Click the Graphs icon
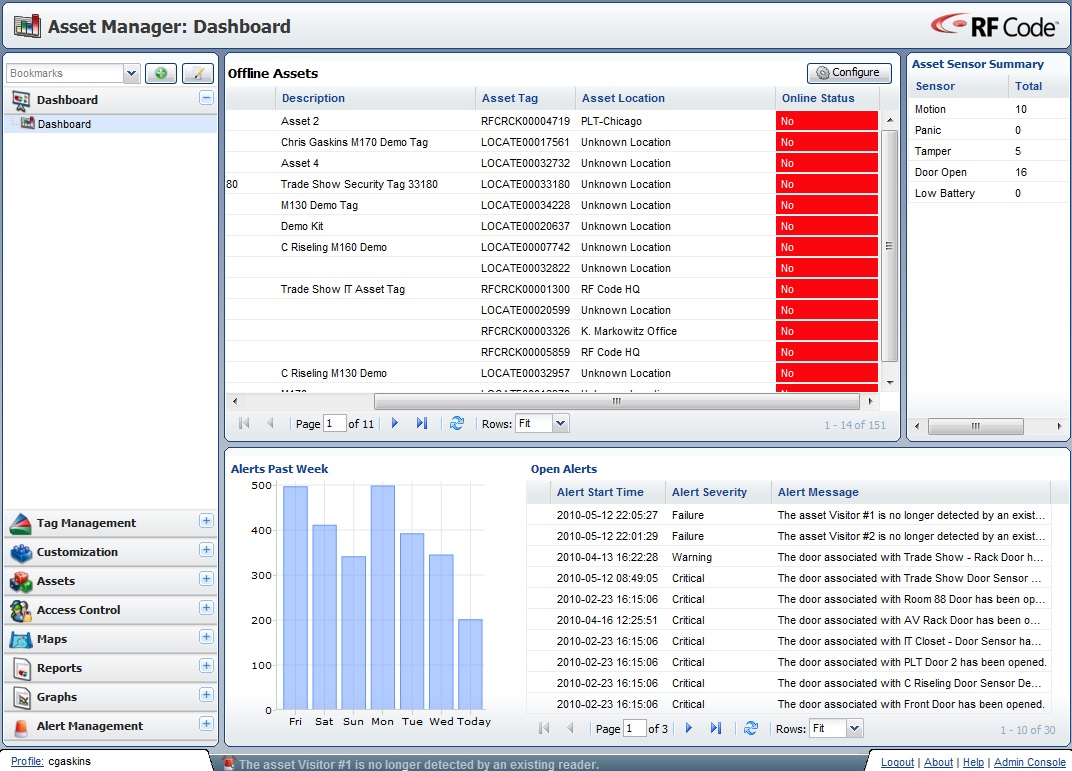 pos(22,698)
